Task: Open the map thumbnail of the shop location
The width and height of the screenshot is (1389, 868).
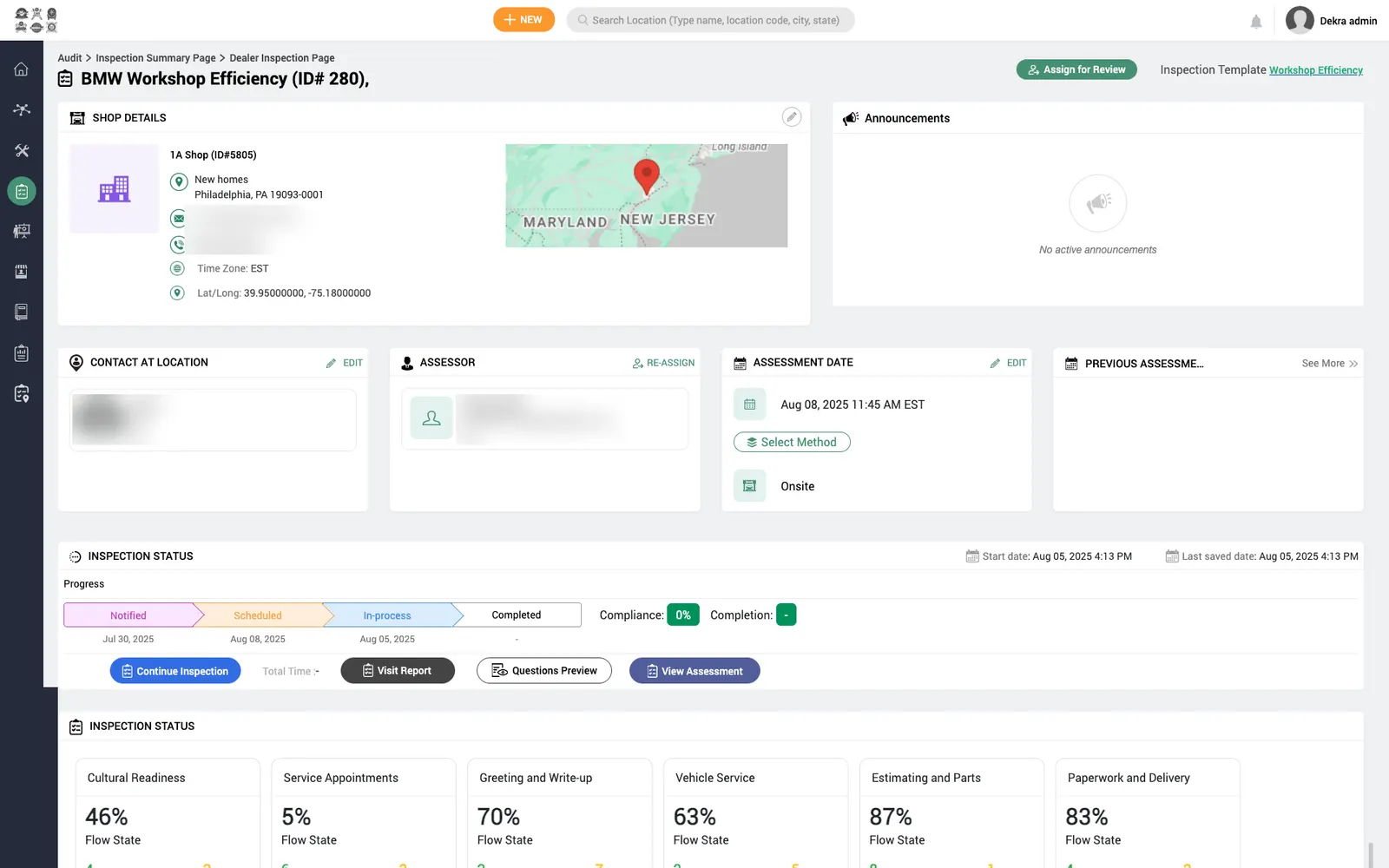Action: click(646, 195)
